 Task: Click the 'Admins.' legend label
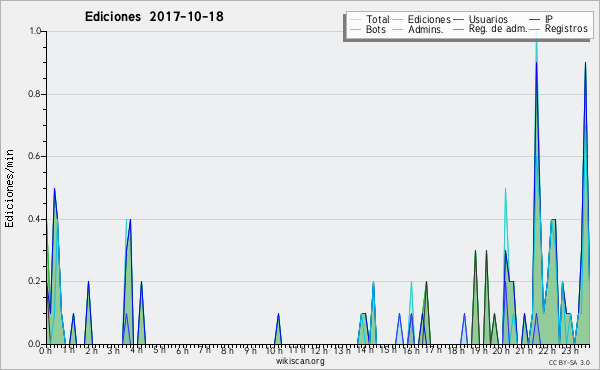coord(426,29)
